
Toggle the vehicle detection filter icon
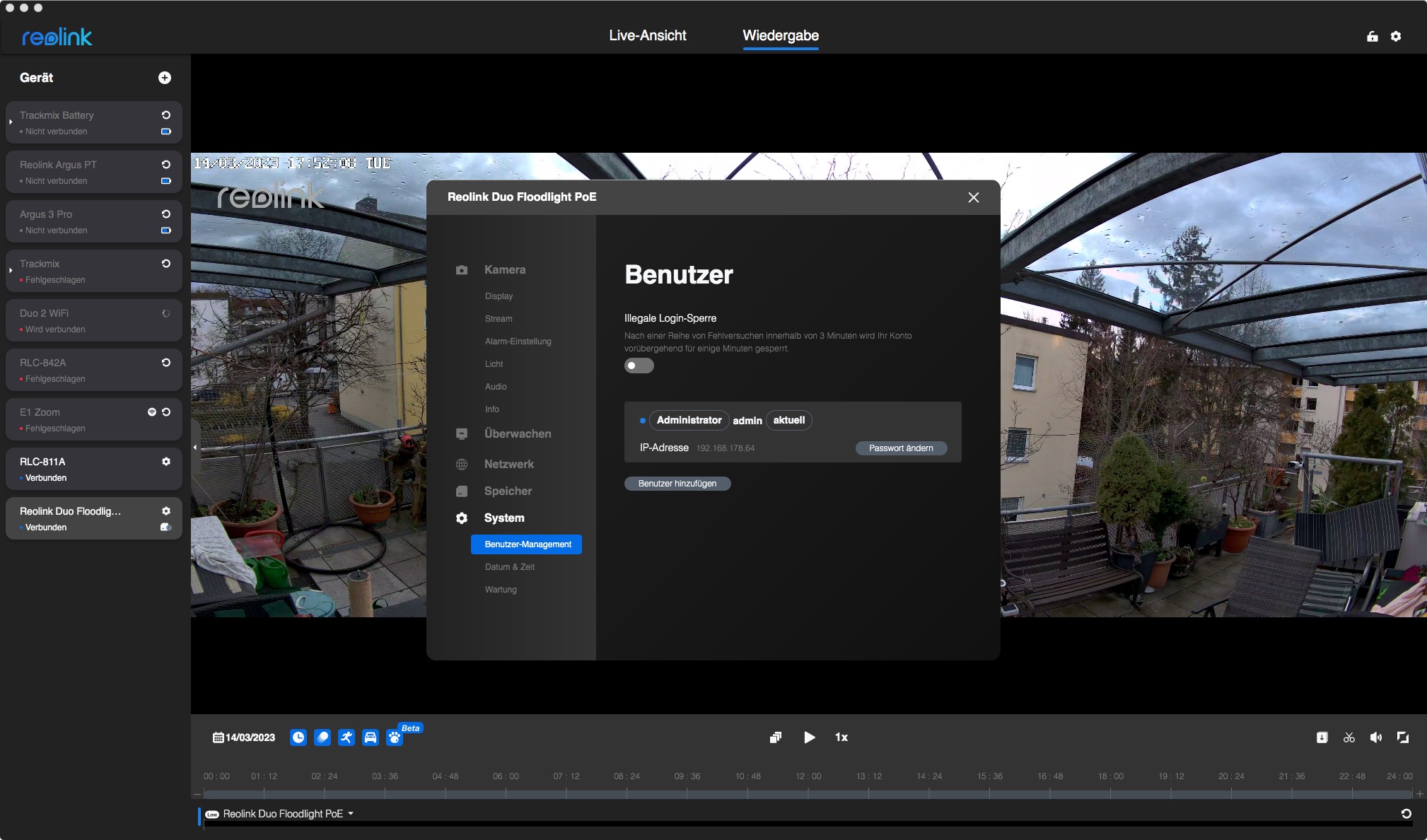pos(371,737)
